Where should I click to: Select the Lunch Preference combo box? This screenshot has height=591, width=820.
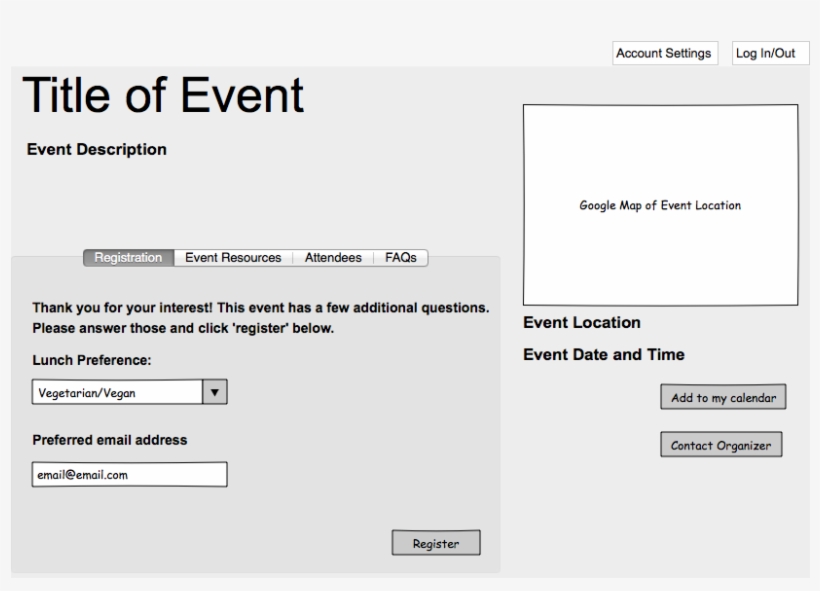coord(120,391)
